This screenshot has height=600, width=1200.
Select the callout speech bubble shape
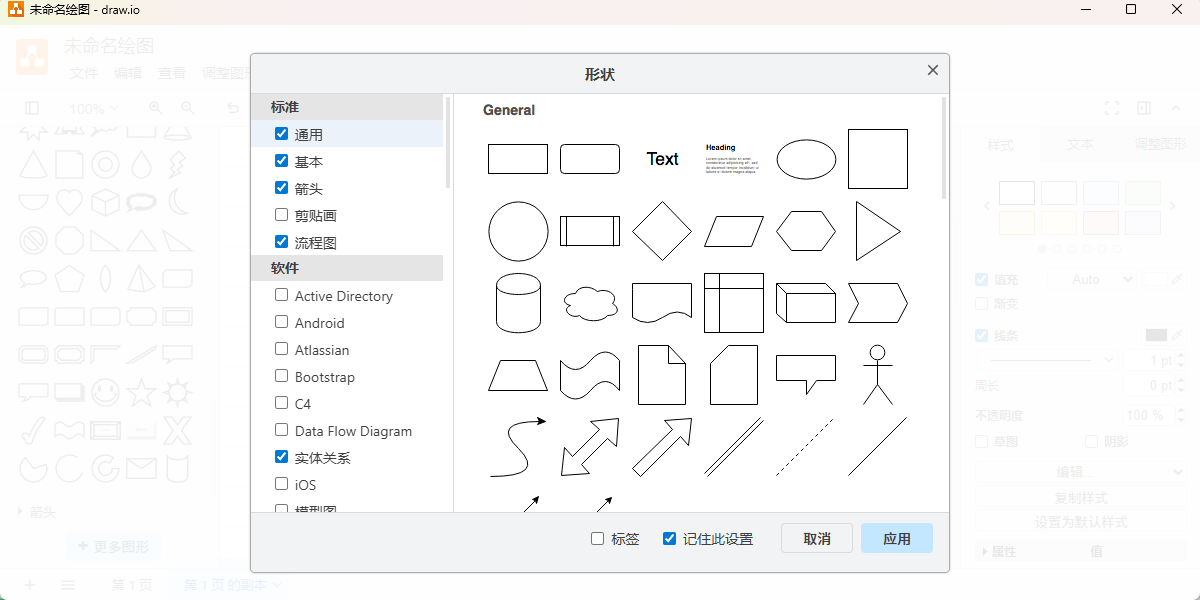click(x=805, y=374)
